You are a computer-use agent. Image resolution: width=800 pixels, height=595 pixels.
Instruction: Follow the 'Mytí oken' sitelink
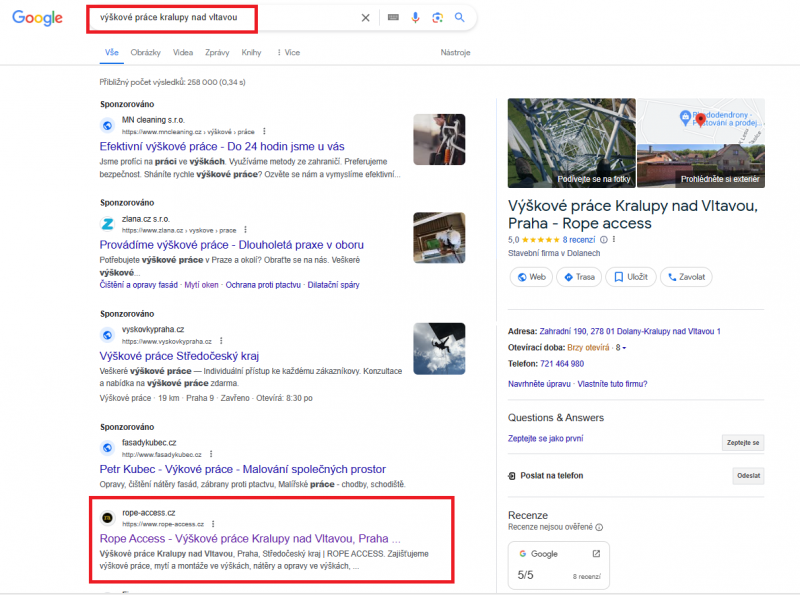click(x=202, y=285)
